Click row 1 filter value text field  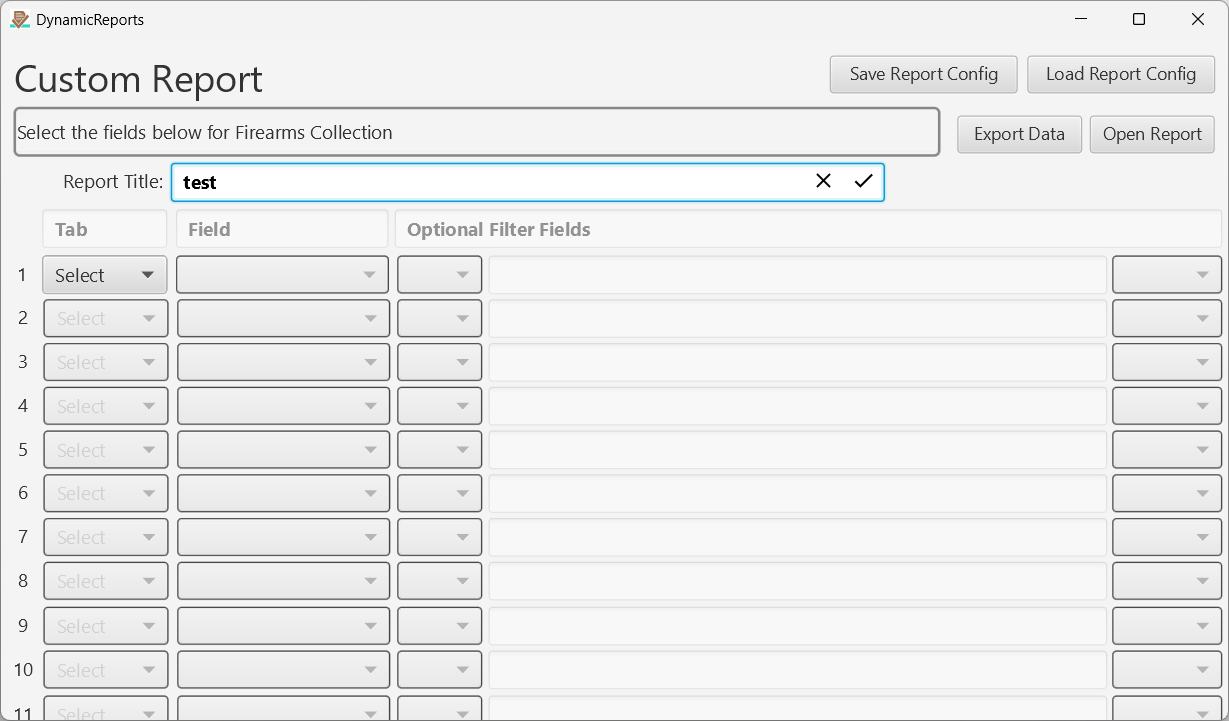[797, 275]
